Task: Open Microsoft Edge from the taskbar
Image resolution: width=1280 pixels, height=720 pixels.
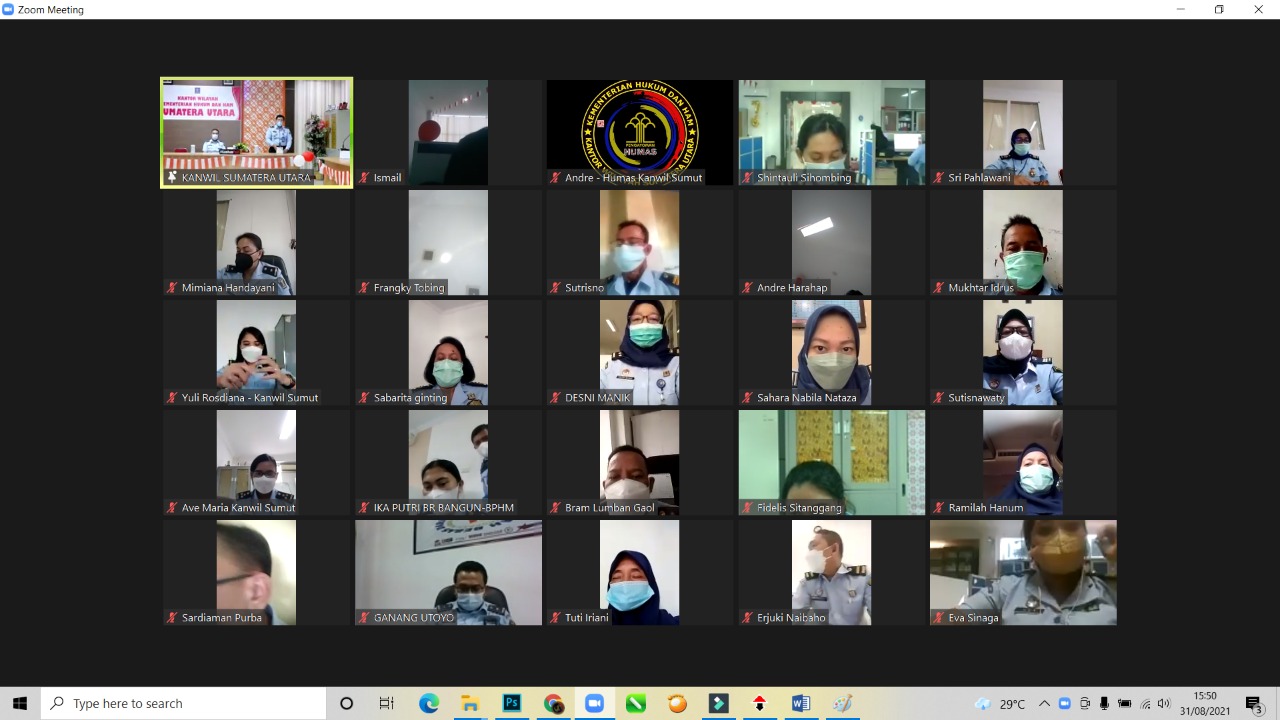Action: [x=429, y=703]
